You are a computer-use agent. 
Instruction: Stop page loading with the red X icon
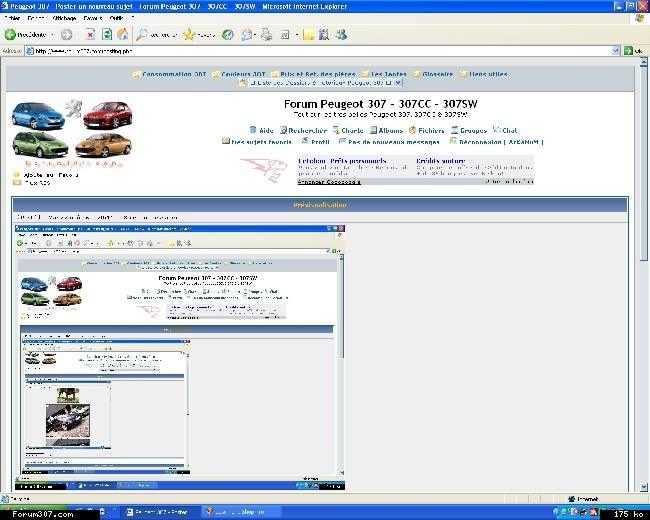(90, 35)
